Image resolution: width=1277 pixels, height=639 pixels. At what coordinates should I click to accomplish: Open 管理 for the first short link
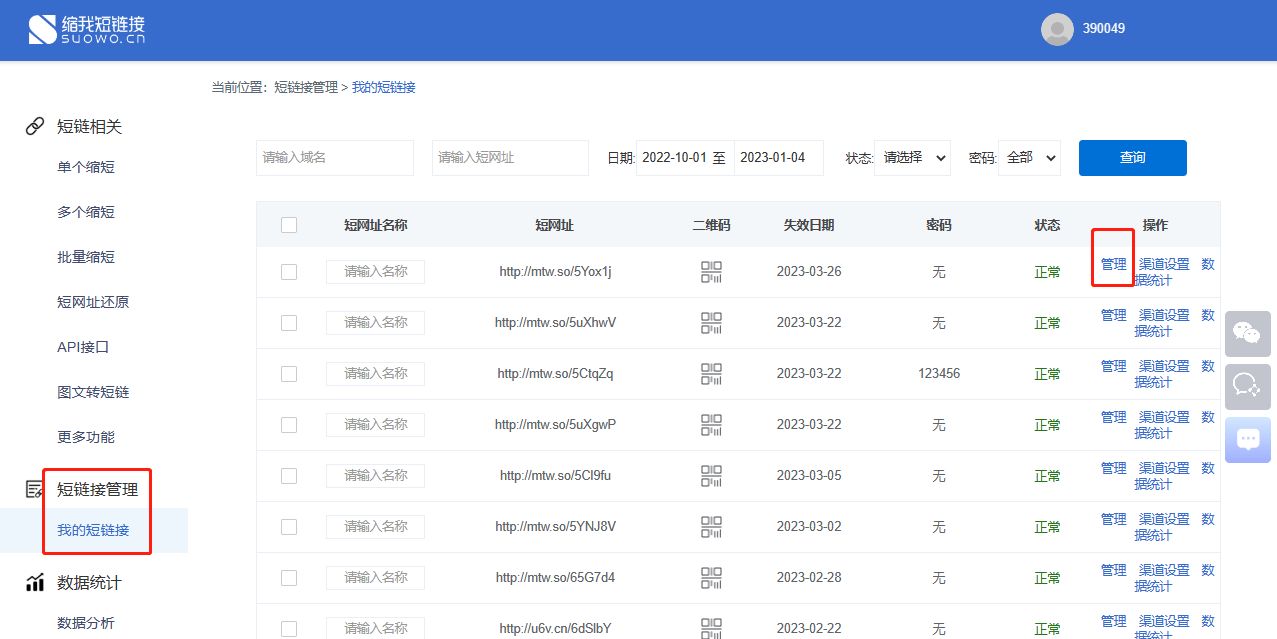[1112, 263]
